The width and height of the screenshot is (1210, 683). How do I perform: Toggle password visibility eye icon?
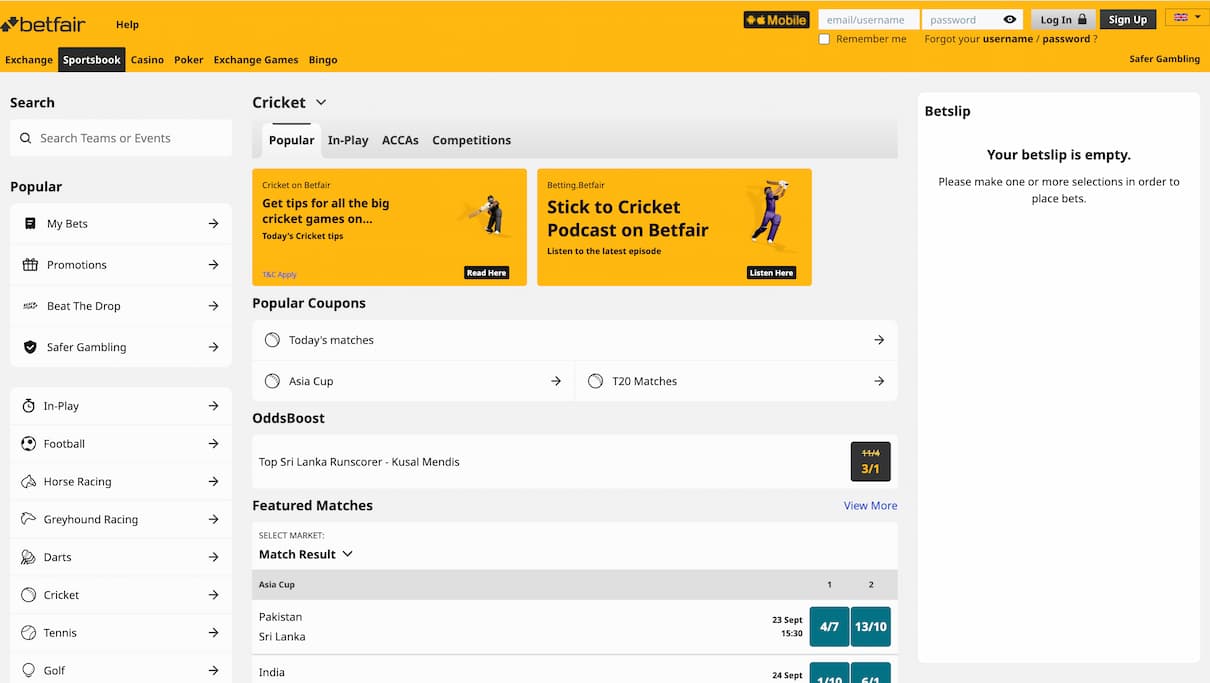1009,19
